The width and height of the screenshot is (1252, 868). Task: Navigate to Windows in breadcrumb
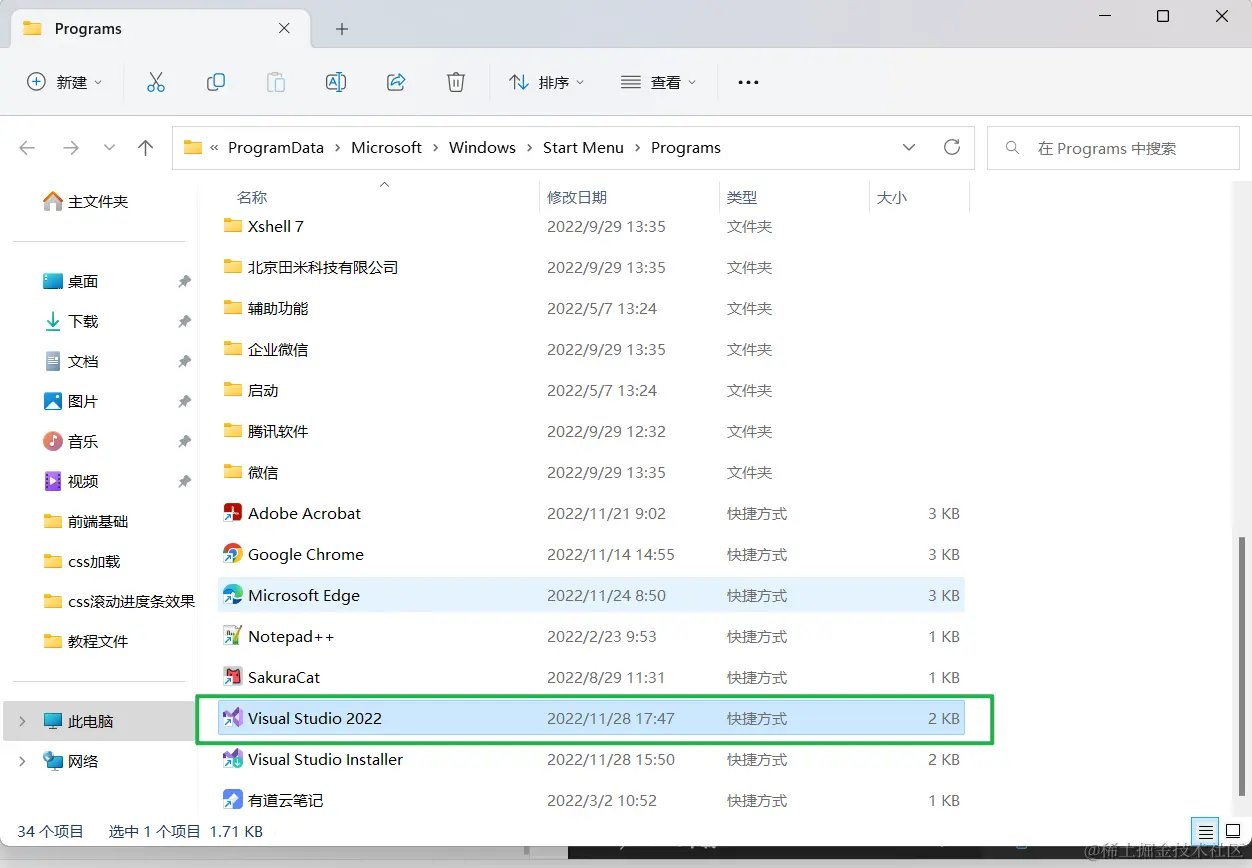pos(482,148)
